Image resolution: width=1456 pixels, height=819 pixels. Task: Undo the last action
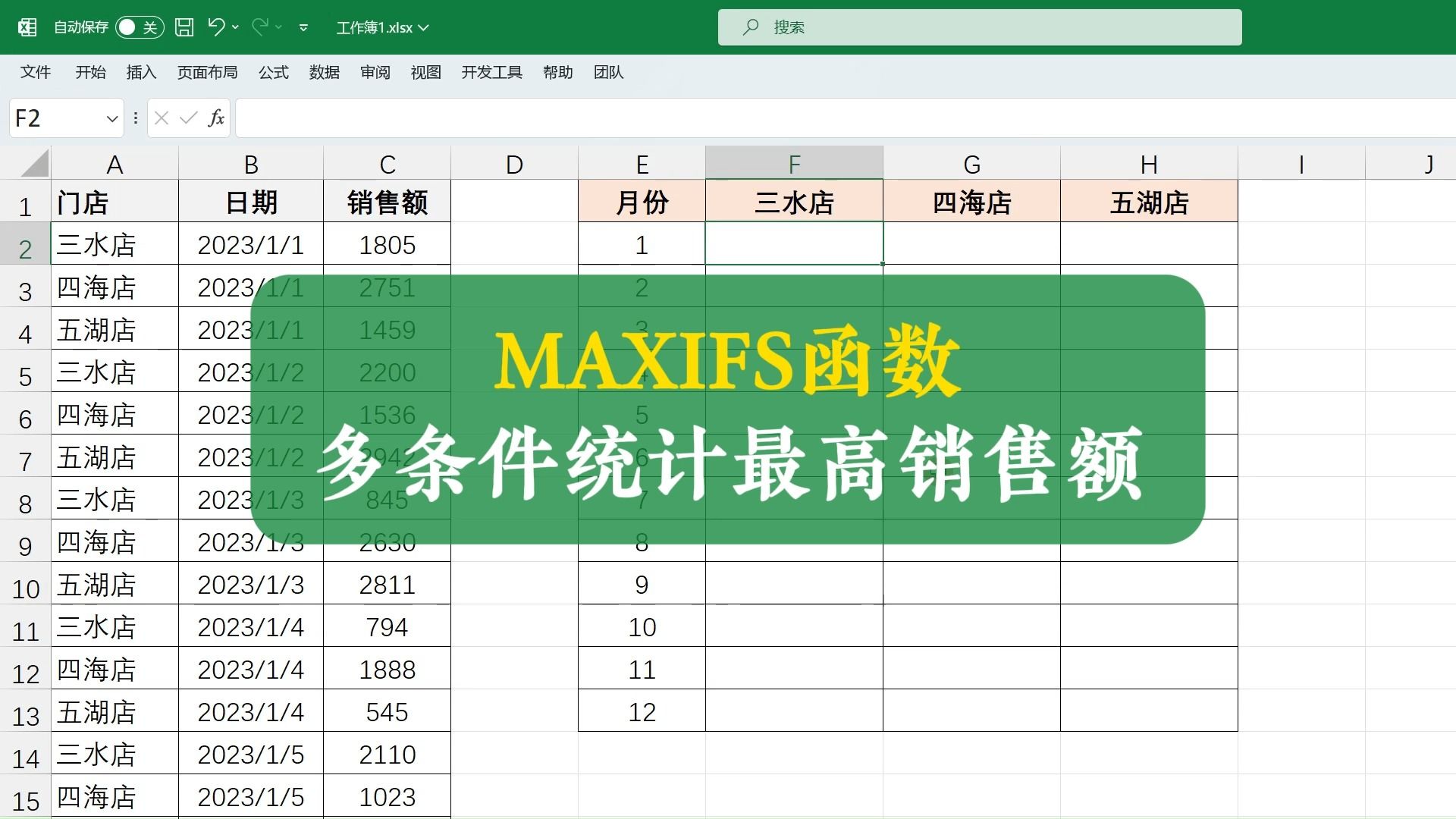pyautogui.click(x=216, y=27)
